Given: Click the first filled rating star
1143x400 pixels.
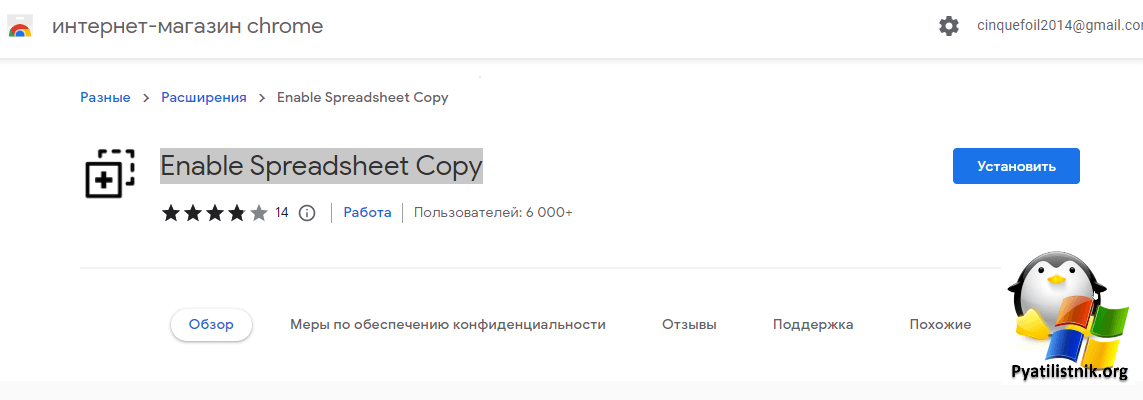Looking at the screenshot, I should (170, 212).
